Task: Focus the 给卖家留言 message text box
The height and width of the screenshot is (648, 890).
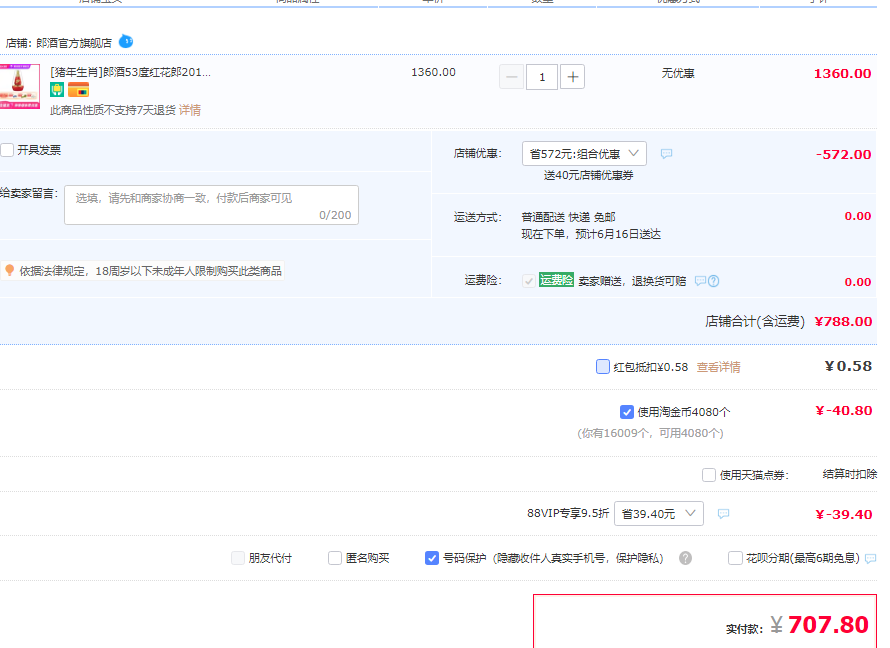Action: pos(211,205)
